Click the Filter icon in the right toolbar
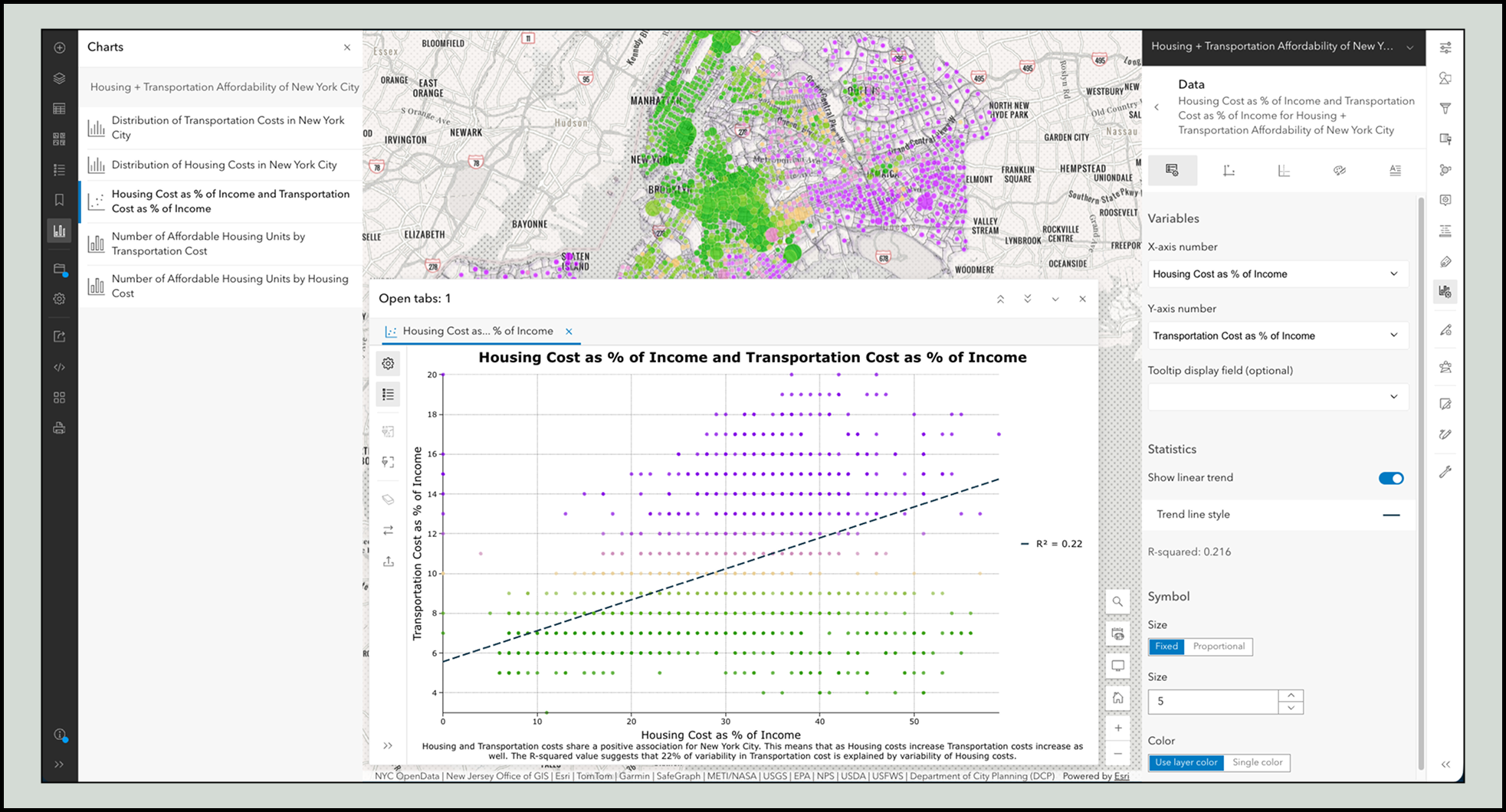Image resolution: width=1506 pixels, height=812 pixels. point(1446,108)
